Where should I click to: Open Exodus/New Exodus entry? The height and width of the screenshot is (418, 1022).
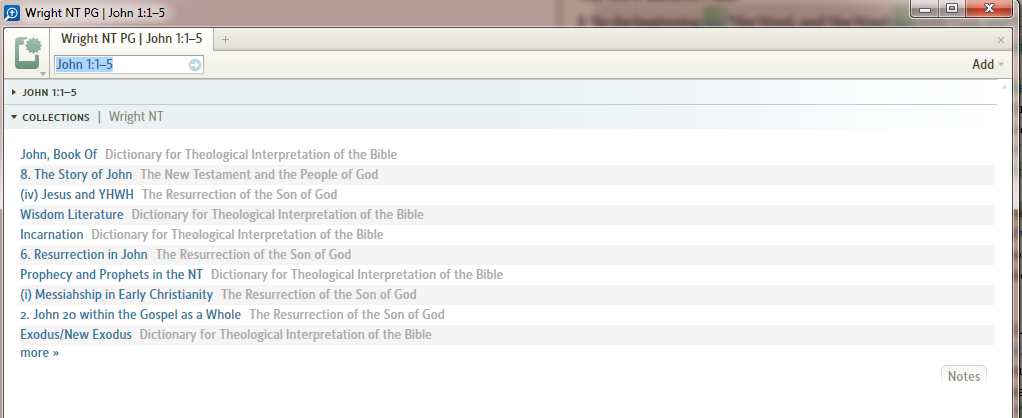point(76,335)
